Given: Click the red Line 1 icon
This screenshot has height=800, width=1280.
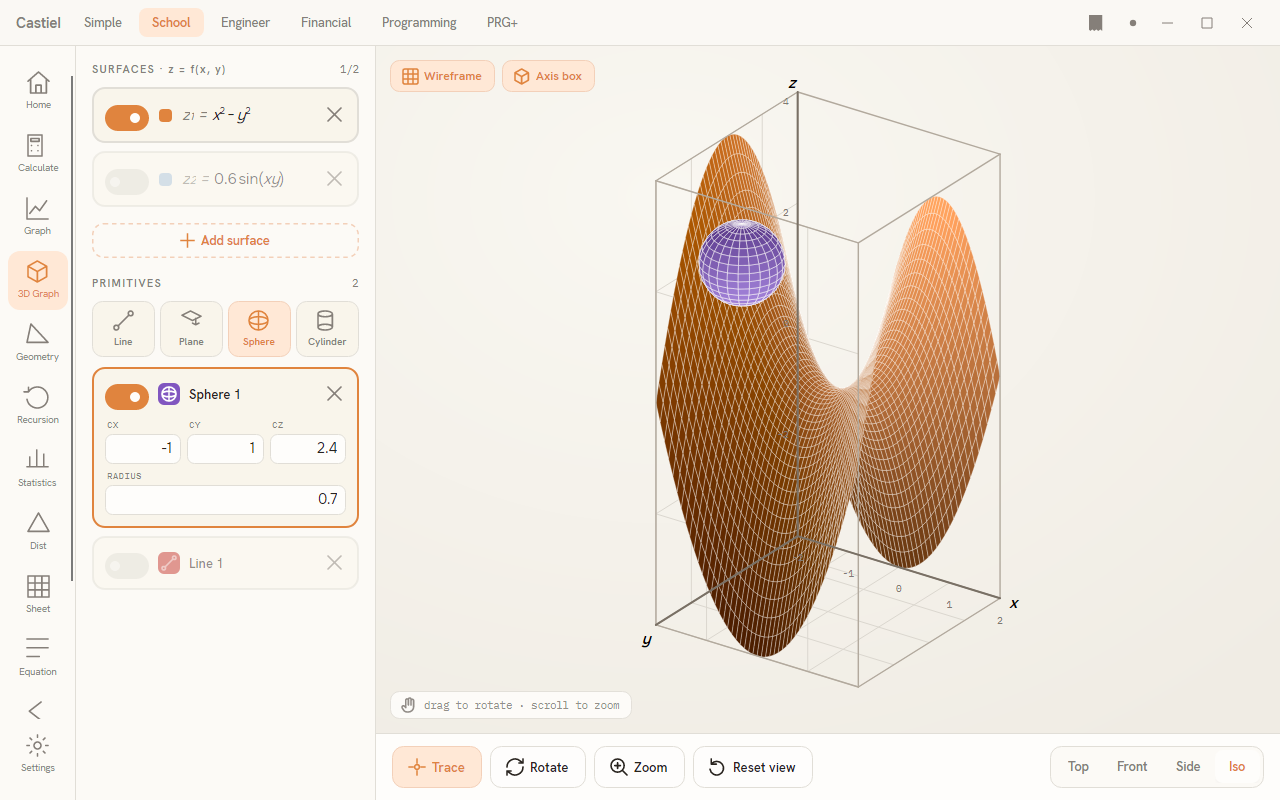Looking at the screenshot, I should 169,563.
